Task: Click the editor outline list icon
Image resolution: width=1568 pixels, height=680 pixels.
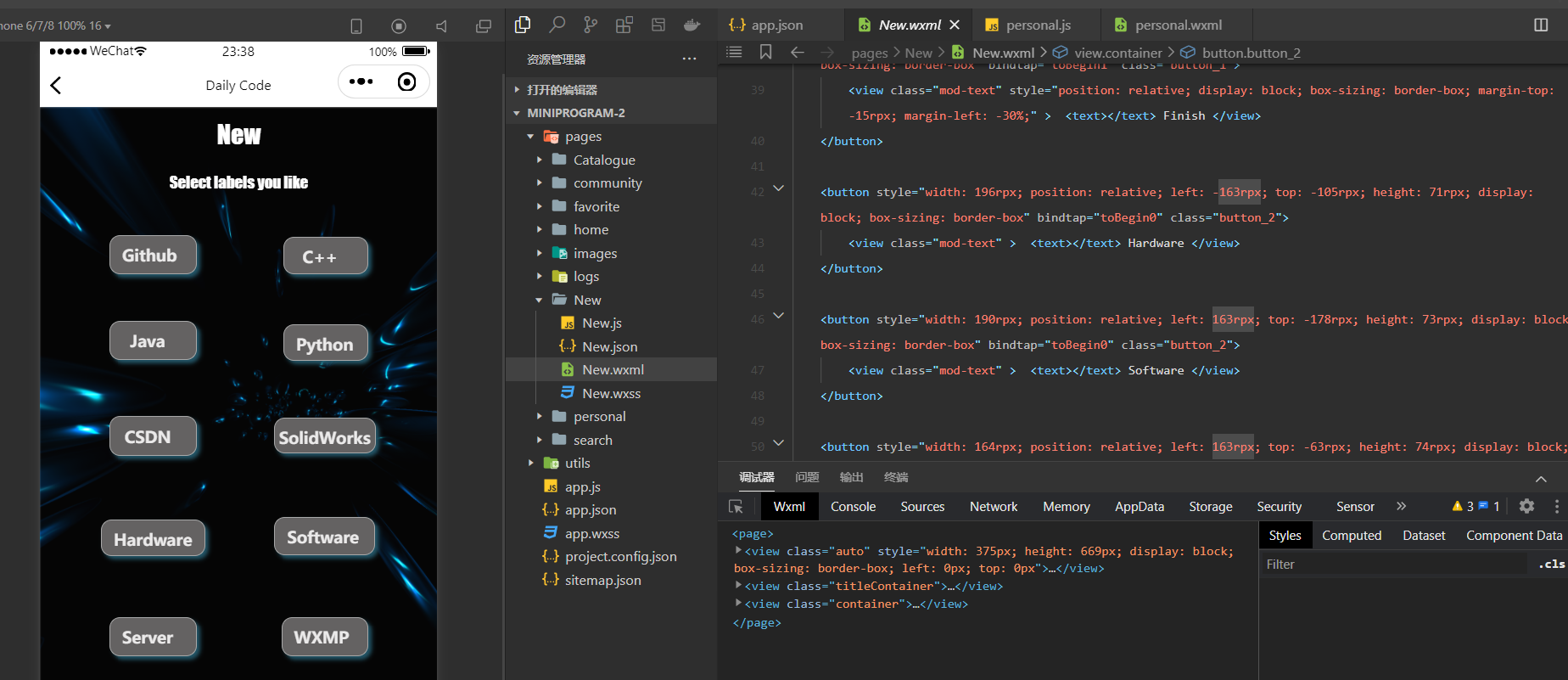Action: [735, 52]
